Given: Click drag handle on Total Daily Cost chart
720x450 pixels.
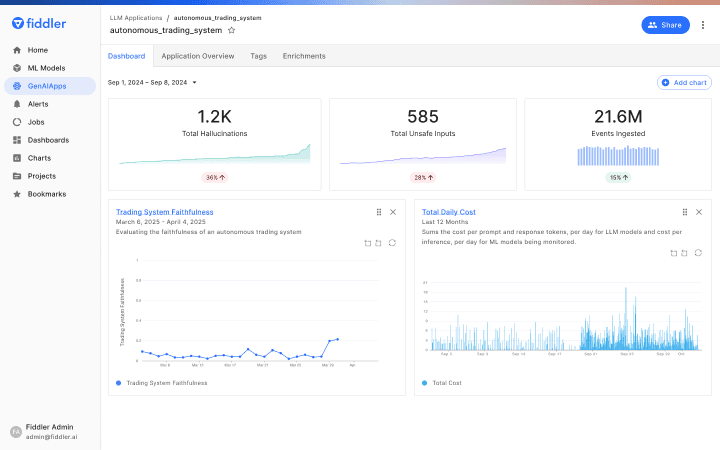Looking at the screenshot, I should click(685, 212).
